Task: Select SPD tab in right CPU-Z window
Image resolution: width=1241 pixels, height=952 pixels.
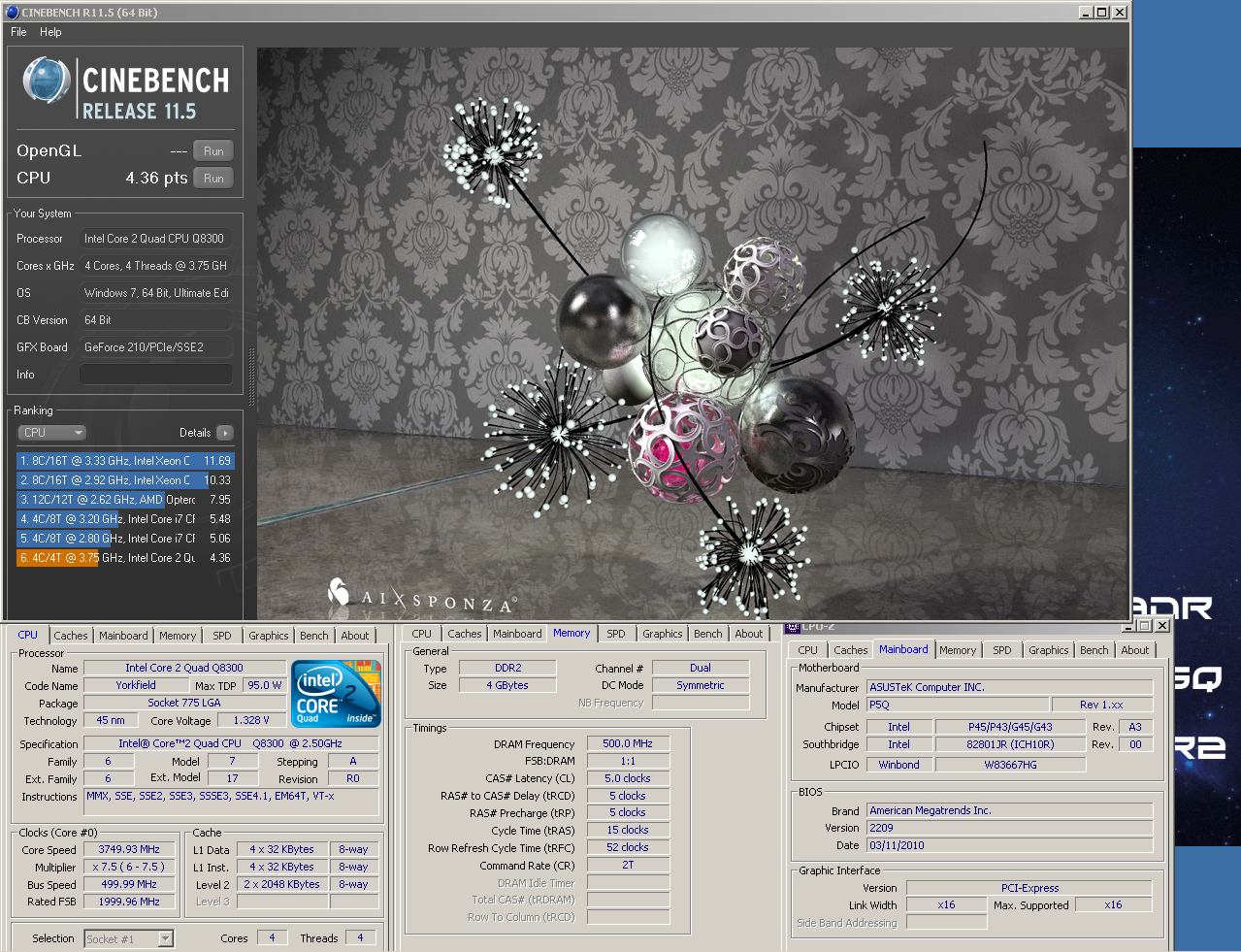Action: coord(1002,650)
